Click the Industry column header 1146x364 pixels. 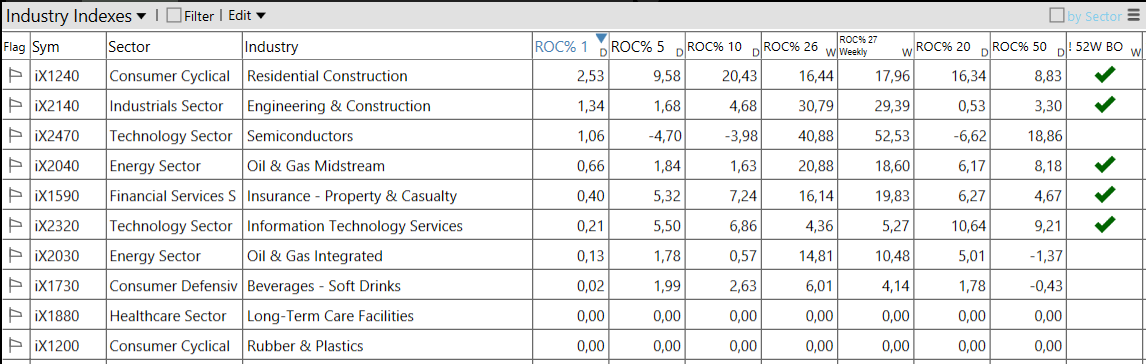[387, 47]
